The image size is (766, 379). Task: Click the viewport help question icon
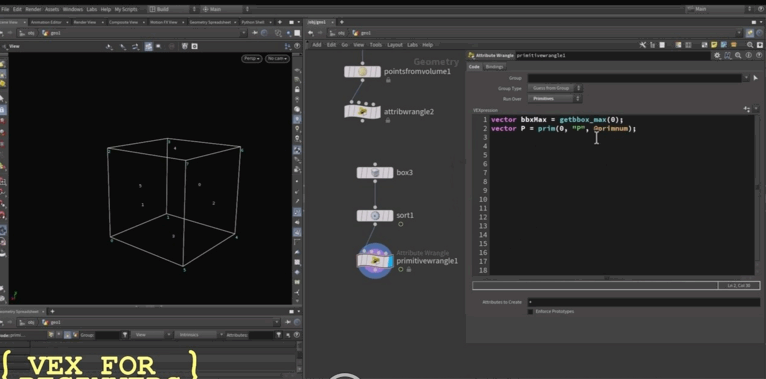(x=298, y=46)
